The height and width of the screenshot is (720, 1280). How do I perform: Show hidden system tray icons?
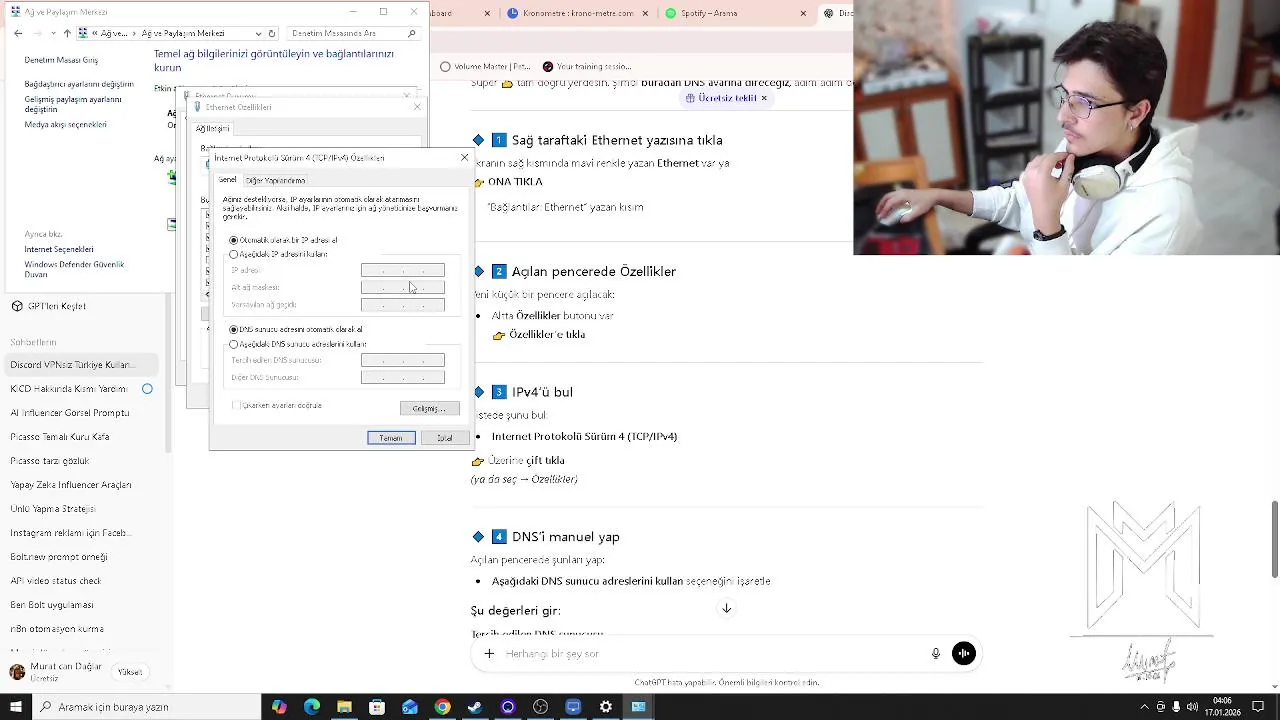(x=1145, y=707)
